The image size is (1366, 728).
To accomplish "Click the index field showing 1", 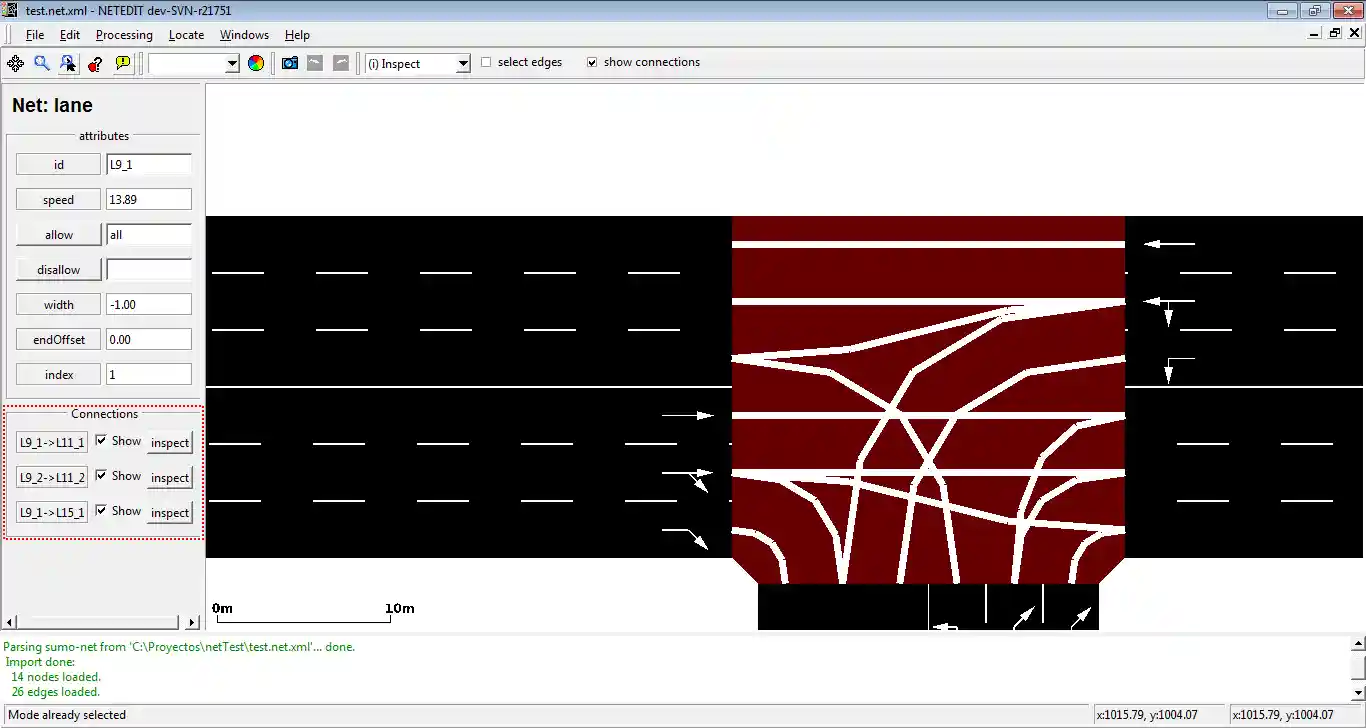I will pyautogui.click(x=149, y=375).
